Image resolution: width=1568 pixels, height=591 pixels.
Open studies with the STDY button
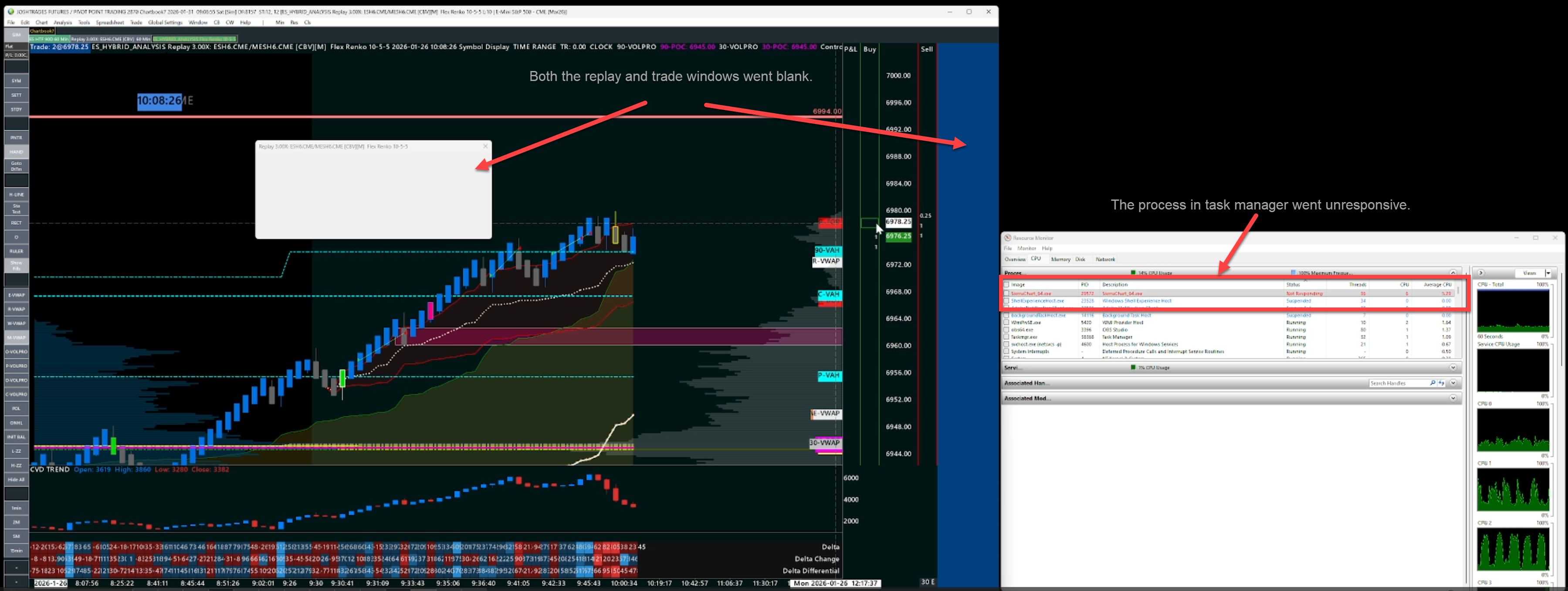pos(17,110)
